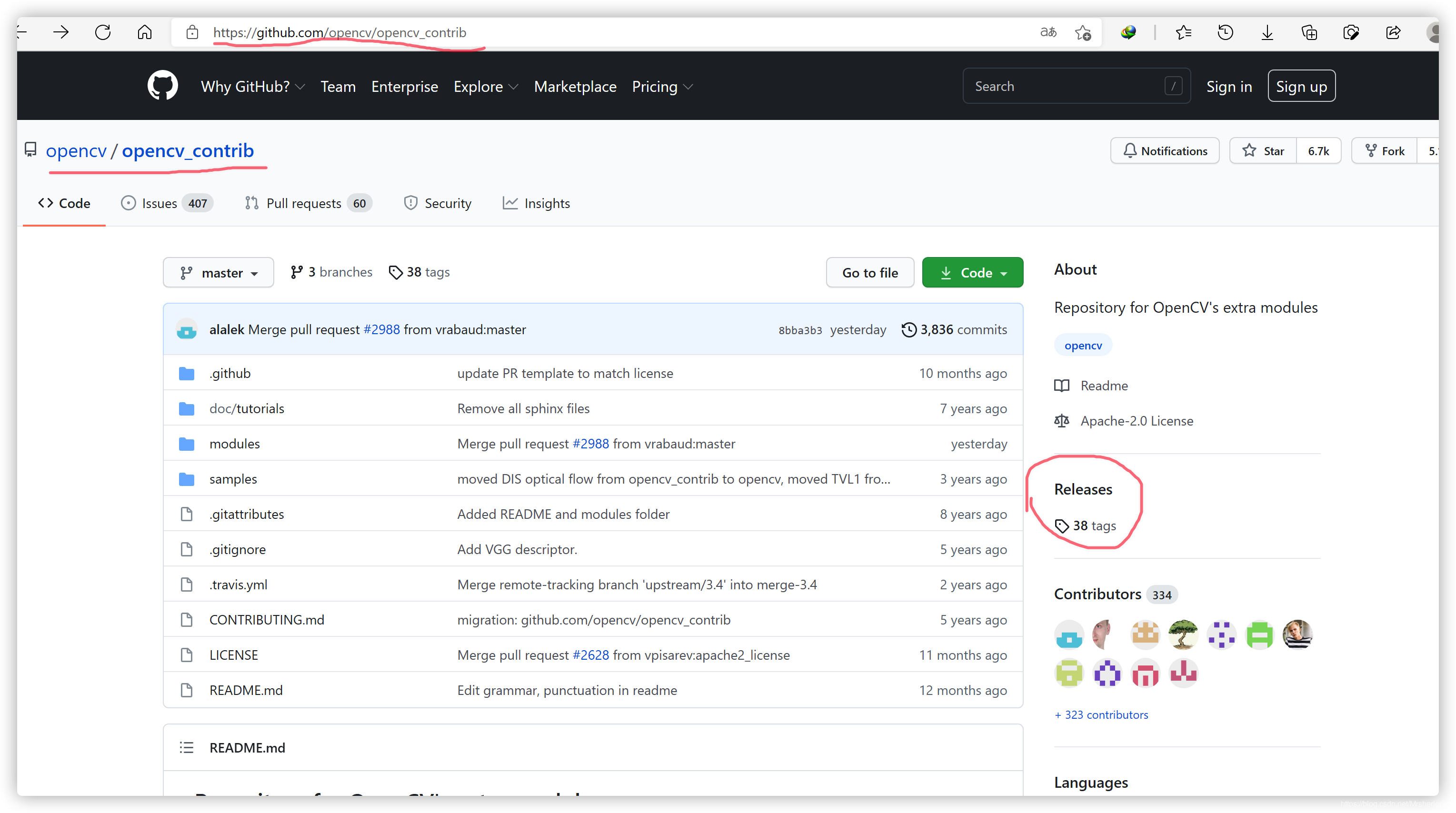Switch to the Issues tab
The width and height of the screenshot is (1456, 813).
point(166,203)
